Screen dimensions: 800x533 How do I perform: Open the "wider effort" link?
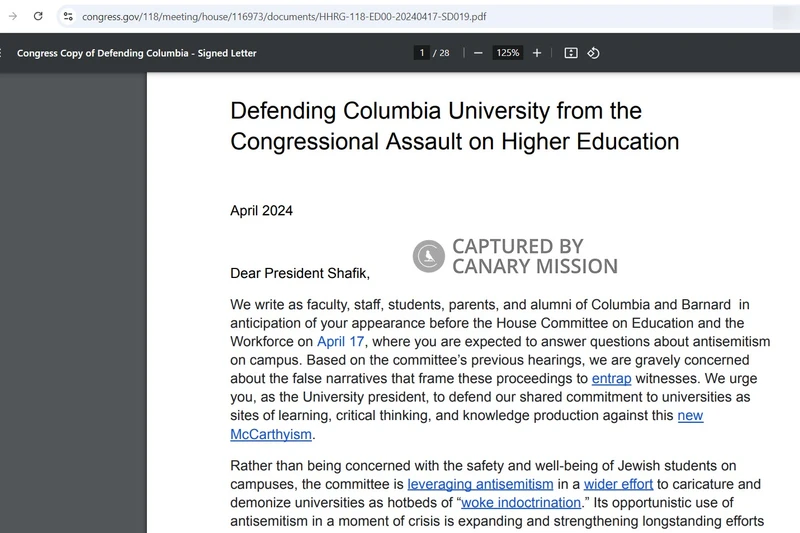(x=618, y=484)
